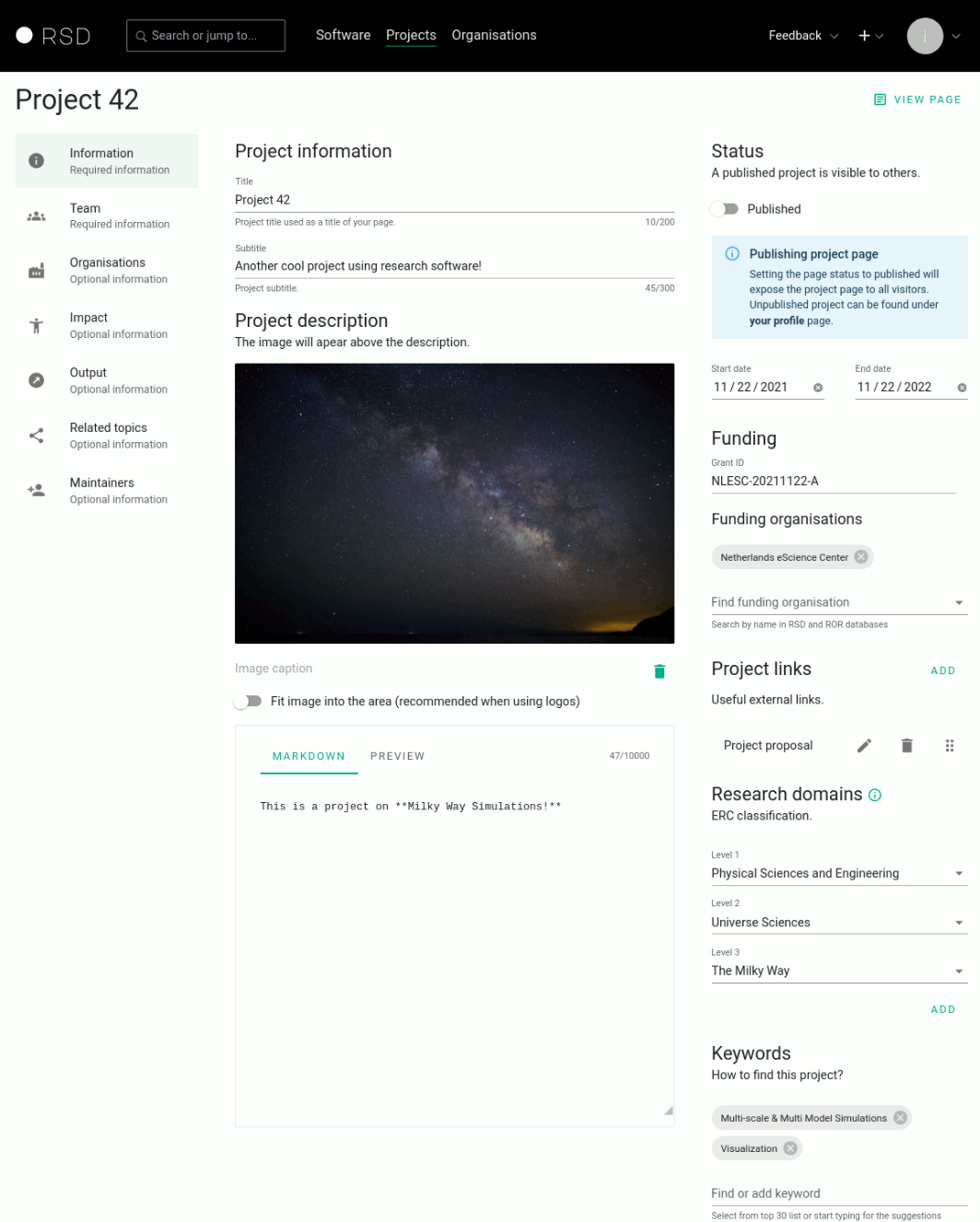Open the your profile link
Viewport: 980px width, 1222px height.
point(776,320)
